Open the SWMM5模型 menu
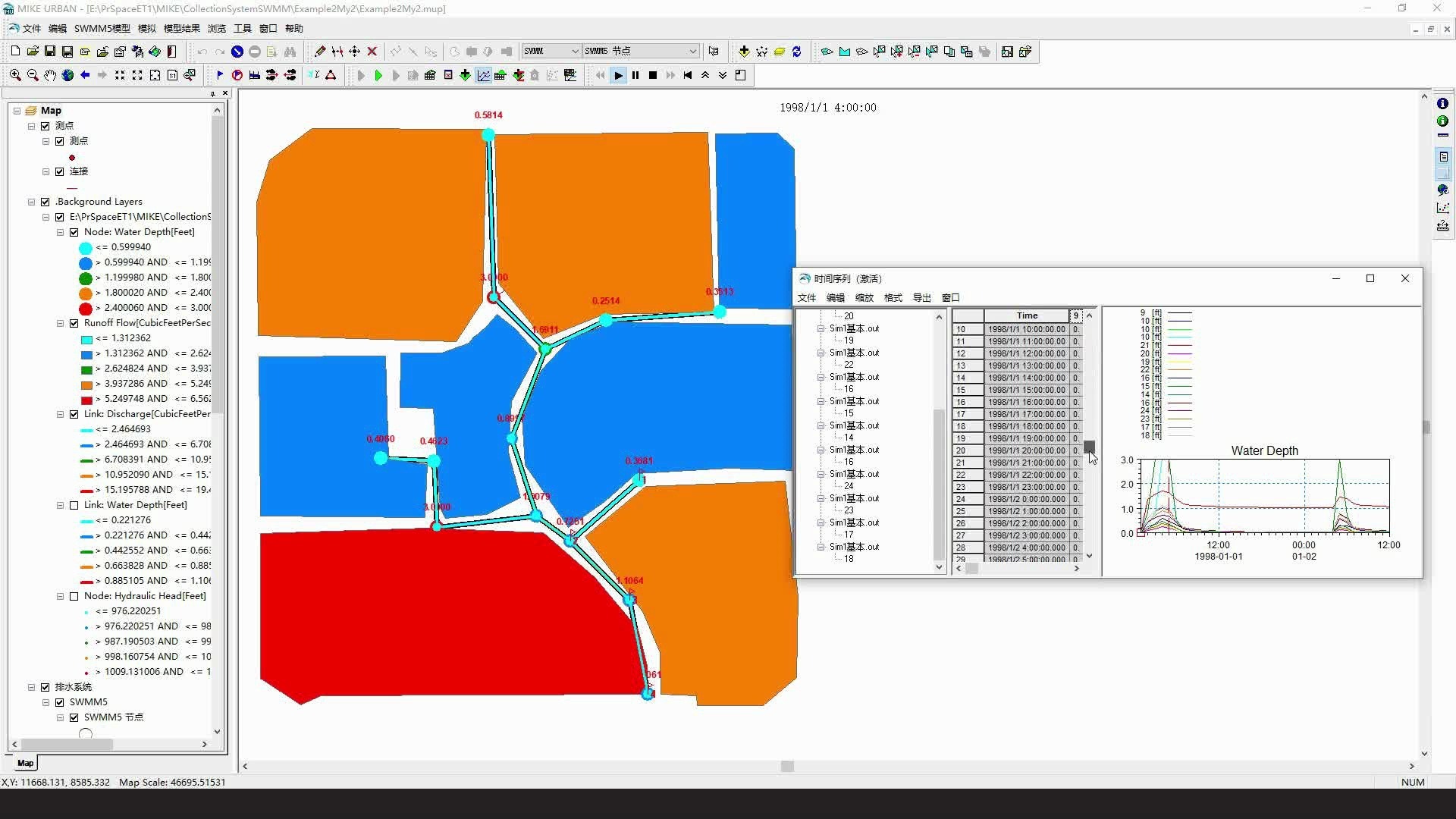Screen dimensions: 1456x819 (102, 29)
